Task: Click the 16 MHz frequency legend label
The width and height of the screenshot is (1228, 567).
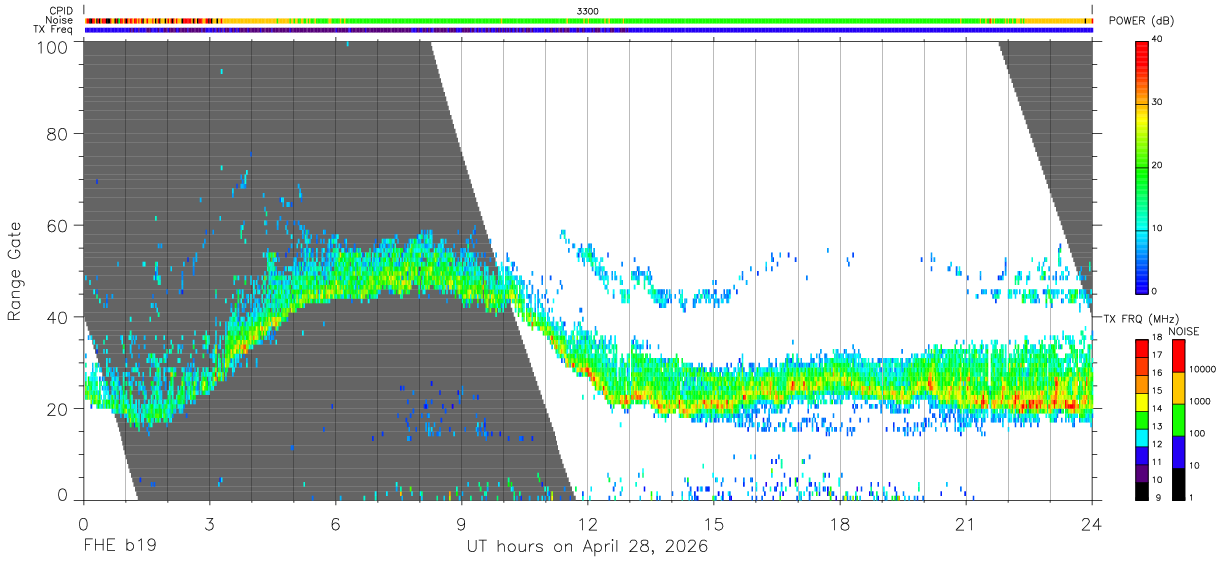Action: point(1159,372)
